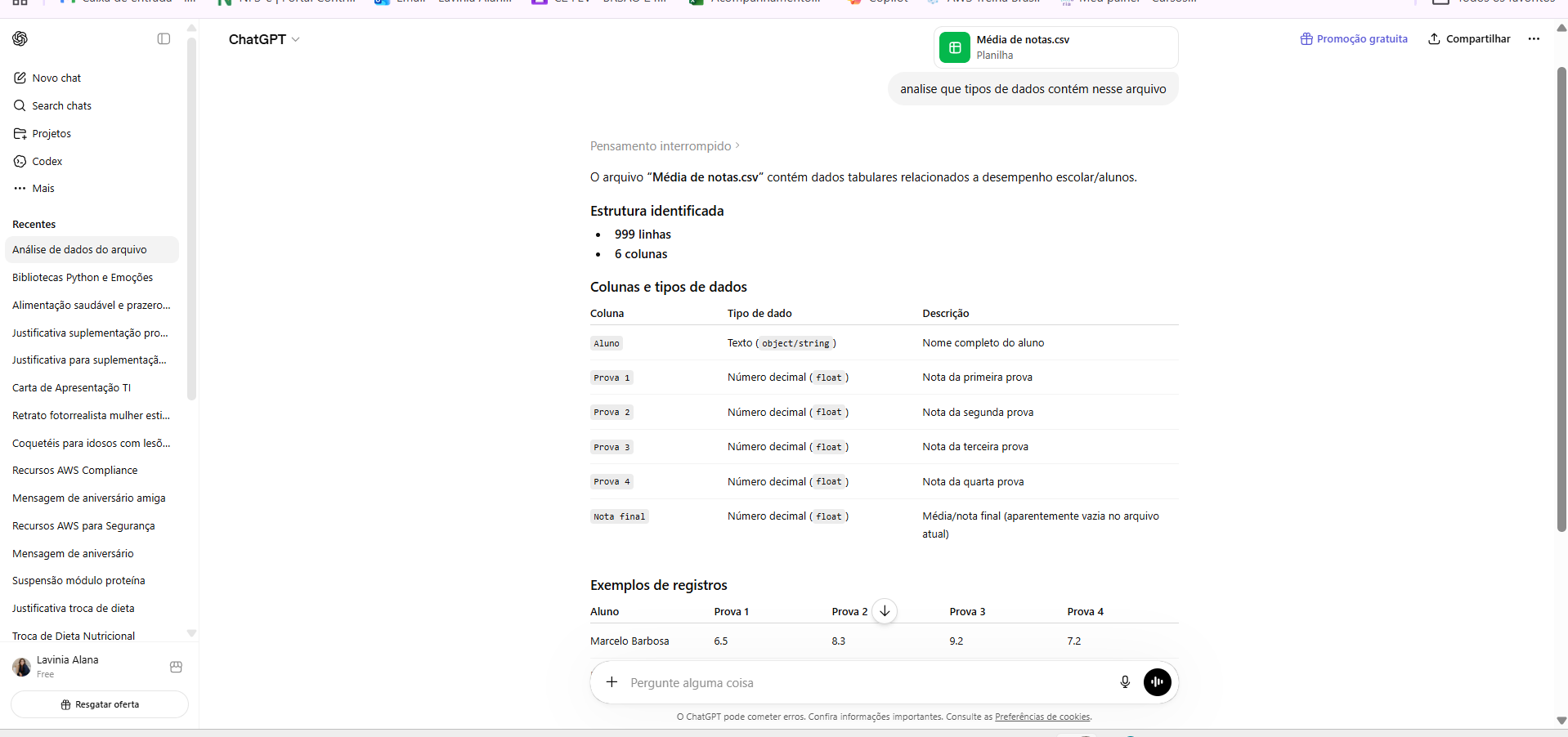Viewport: 1568px width, 737px height.
Task: Click the Prova 4 code tag
Action: pos(612,482)
